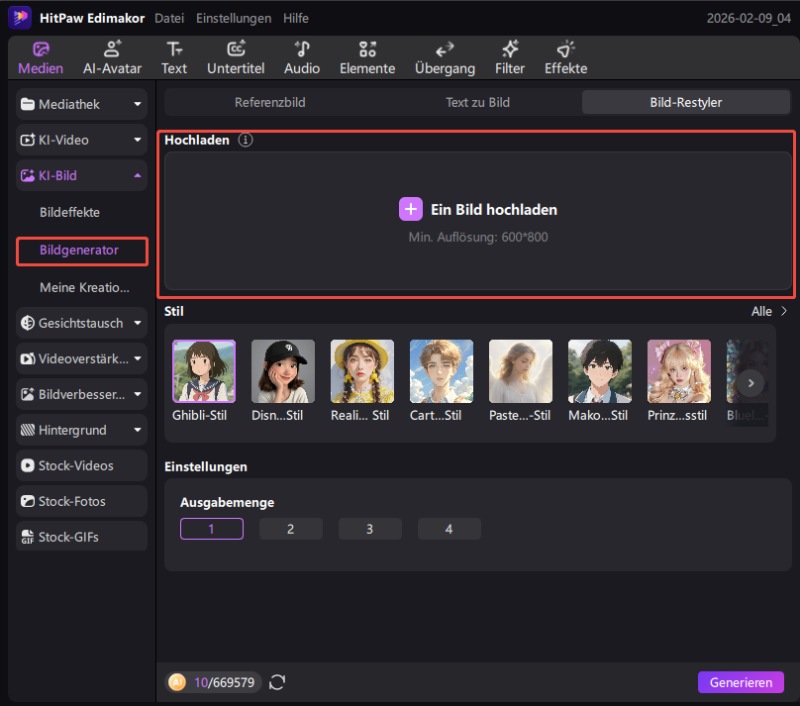The width and height of the screenshot is (800, 706).
Task: Click the Hochladen info icon
Action: coord(246,141)
